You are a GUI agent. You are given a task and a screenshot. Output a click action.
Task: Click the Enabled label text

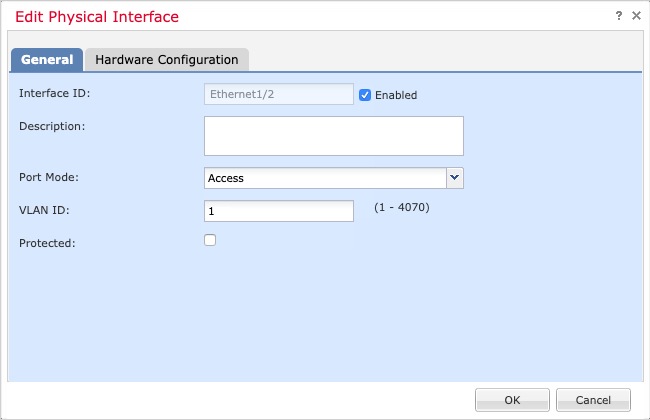[396, 95]
